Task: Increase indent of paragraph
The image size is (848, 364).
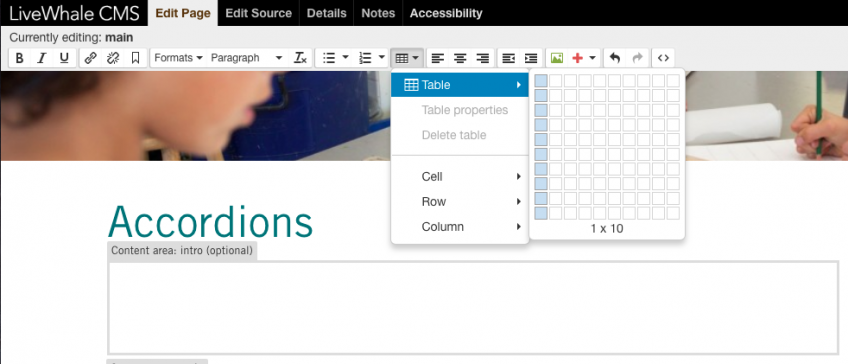Action: (531, 58)
